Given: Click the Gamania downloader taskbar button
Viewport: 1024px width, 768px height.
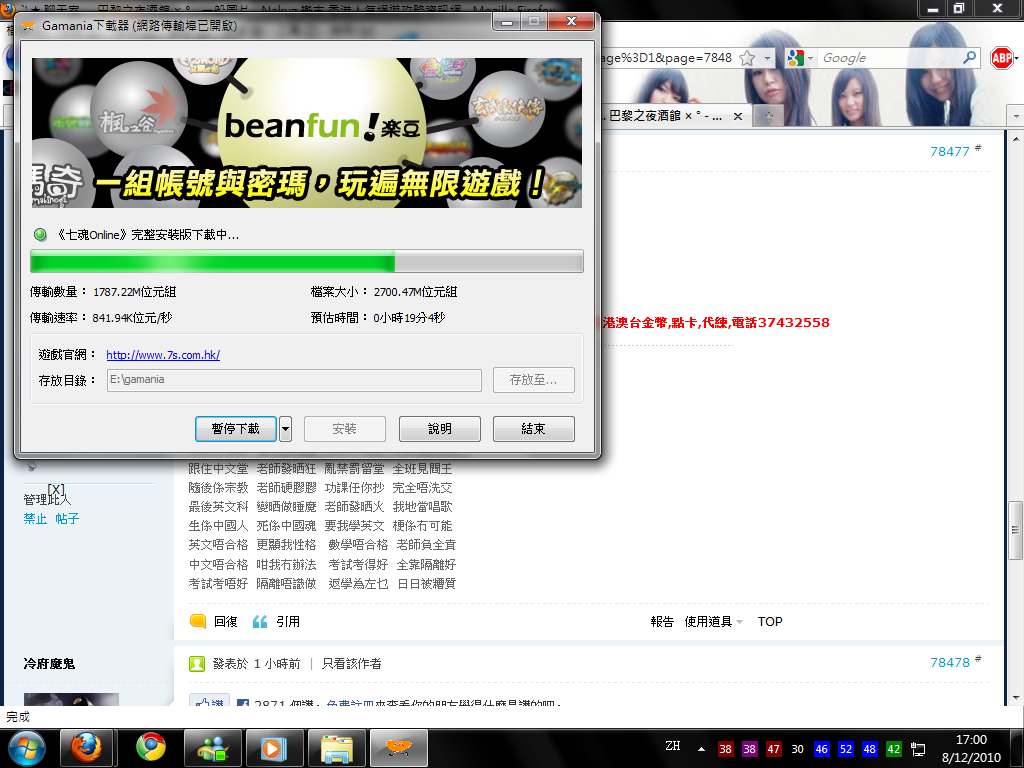Looking at the screenshot, I should click(x=399, y=748).
